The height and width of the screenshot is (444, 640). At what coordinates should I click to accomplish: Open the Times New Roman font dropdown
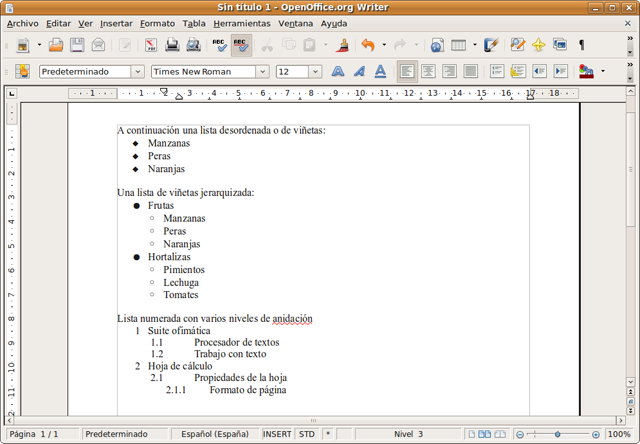(x=263, y=72)
